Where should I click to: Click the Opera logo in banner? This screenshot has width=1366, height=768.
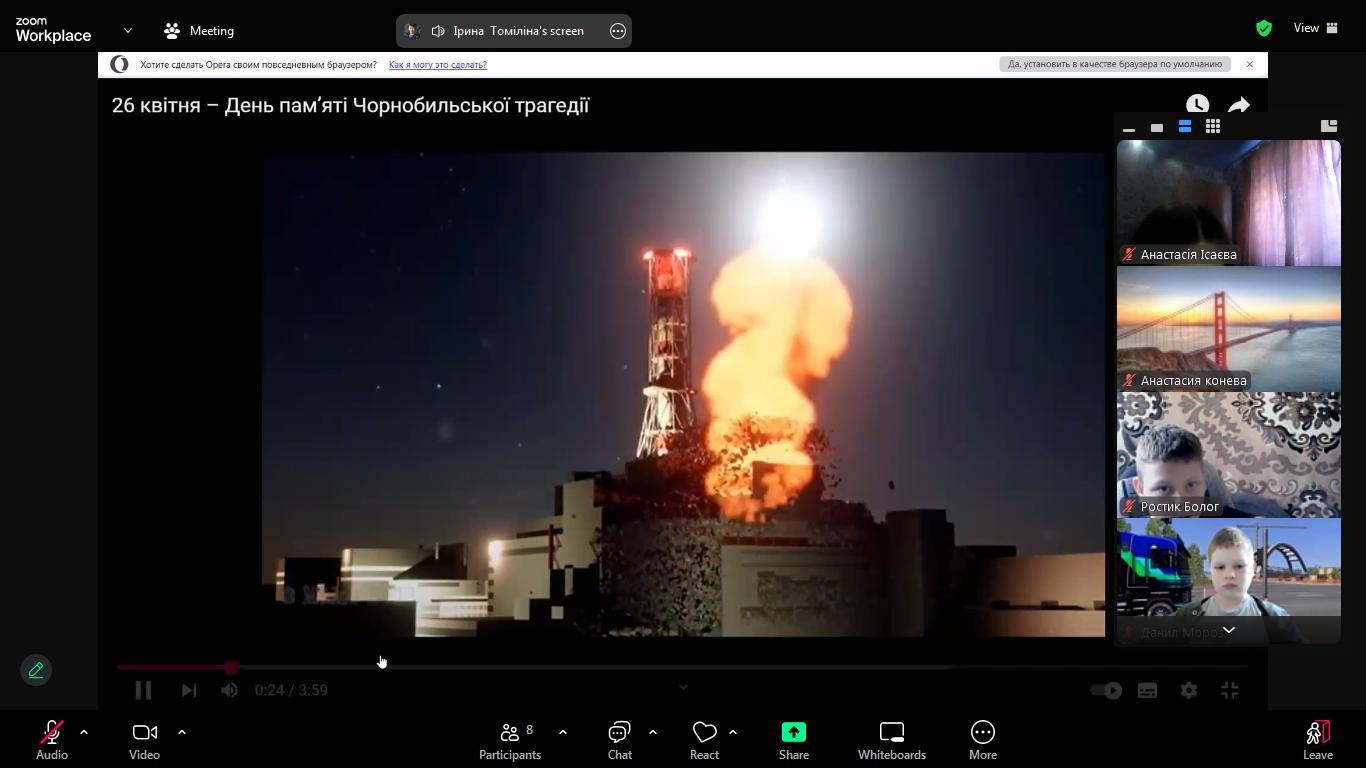[x=119, y=64]
